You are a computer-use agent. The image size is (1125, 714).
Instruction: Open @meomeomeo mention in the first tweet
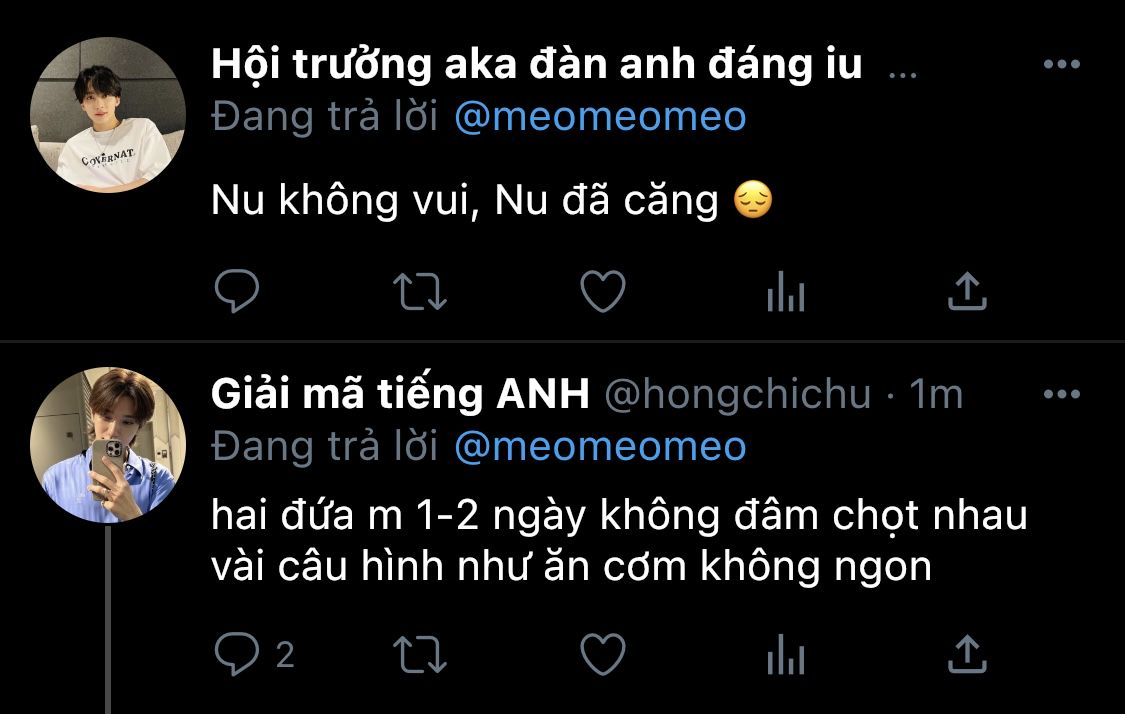[601, 117]
